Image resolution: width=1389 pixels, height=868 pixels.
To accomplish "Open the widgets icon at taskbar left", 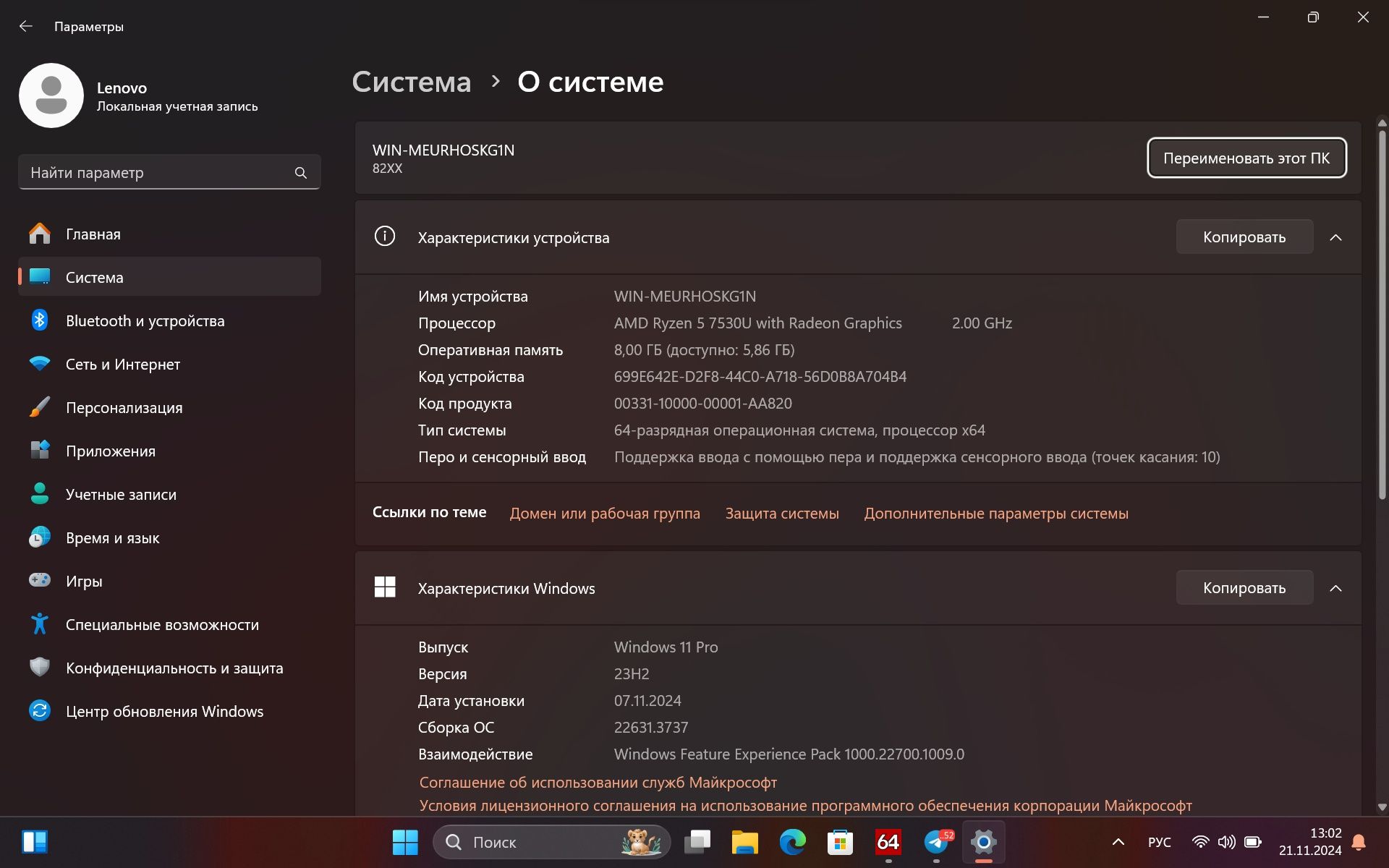I will pos(34,842).
